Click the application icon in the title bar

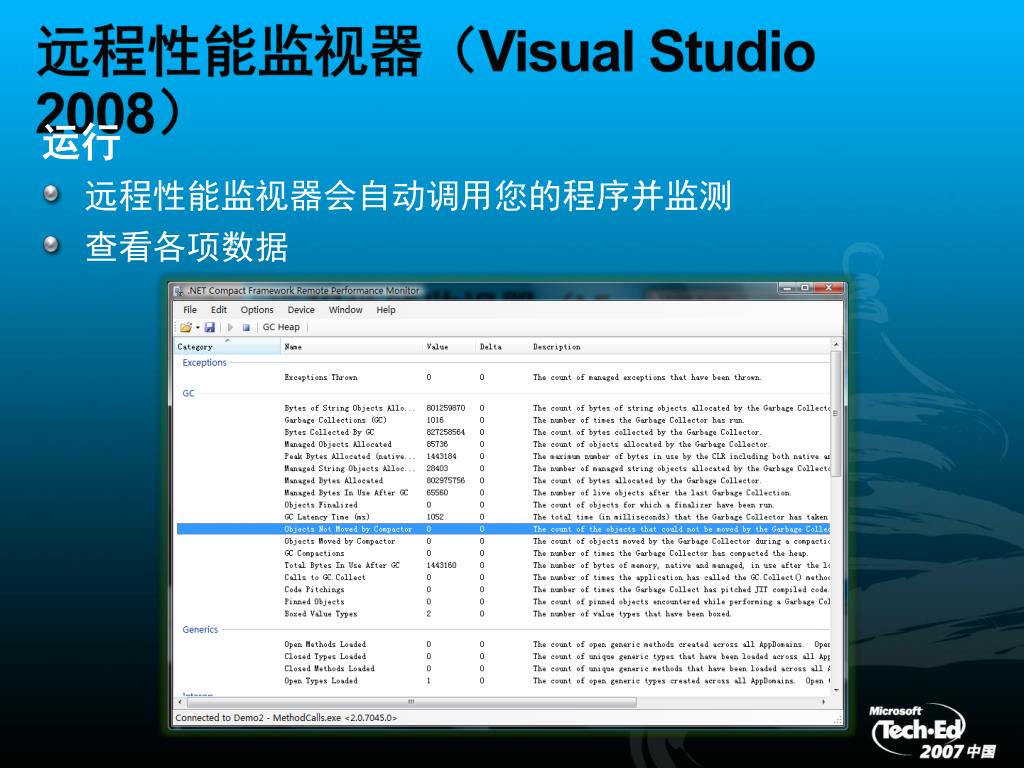[x=178, y=291]
